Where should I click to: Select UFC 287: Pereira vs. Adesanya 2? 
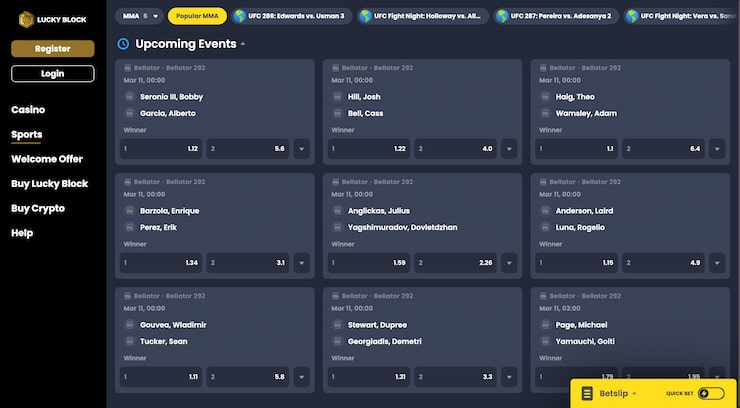coord(556,16)
